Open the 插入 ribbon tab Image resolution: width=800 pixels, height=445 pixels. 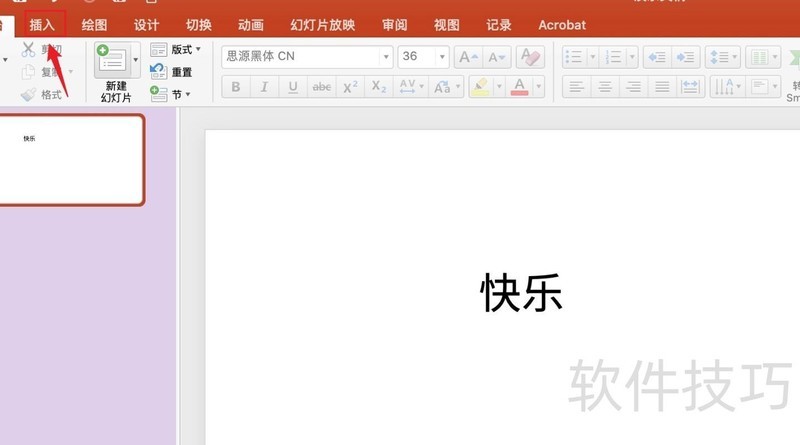(x=42, y=24)
